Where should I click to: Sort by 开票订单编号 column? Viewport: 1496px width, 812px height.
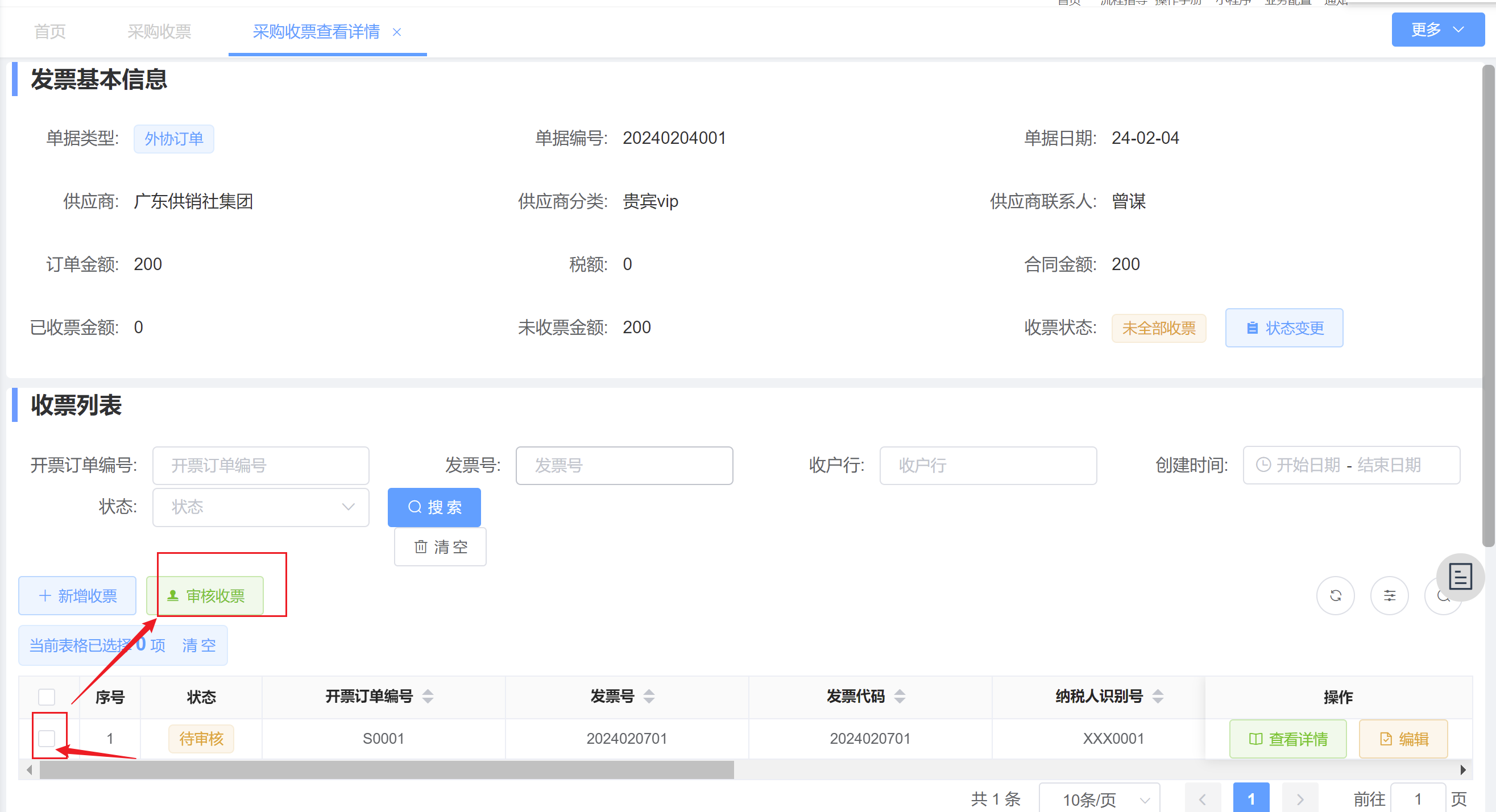(428, 696)
